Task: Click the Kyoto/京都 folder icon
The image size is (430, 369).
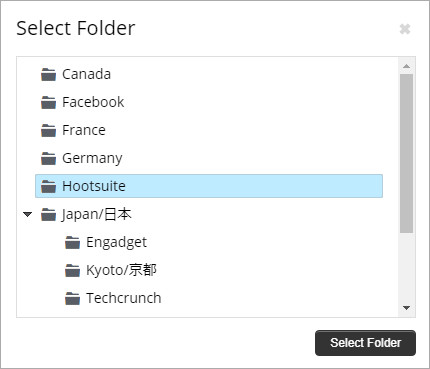Action: (72, 271)
